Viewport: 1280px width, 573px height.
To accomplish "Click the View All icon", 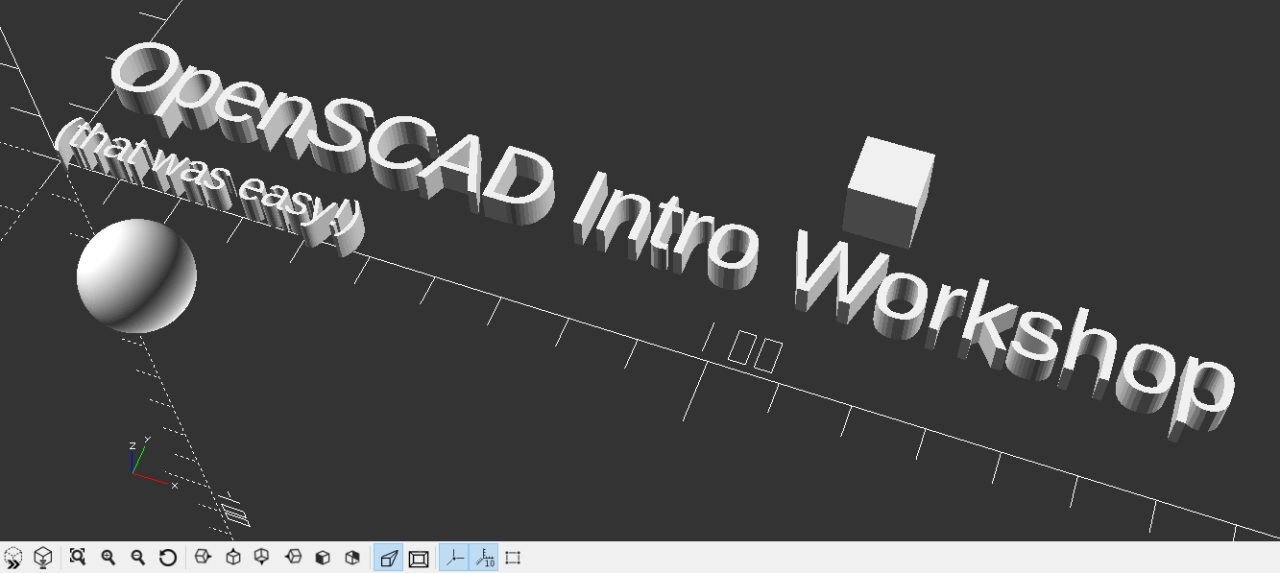I will pyautogui.click(x=78, y=558).
